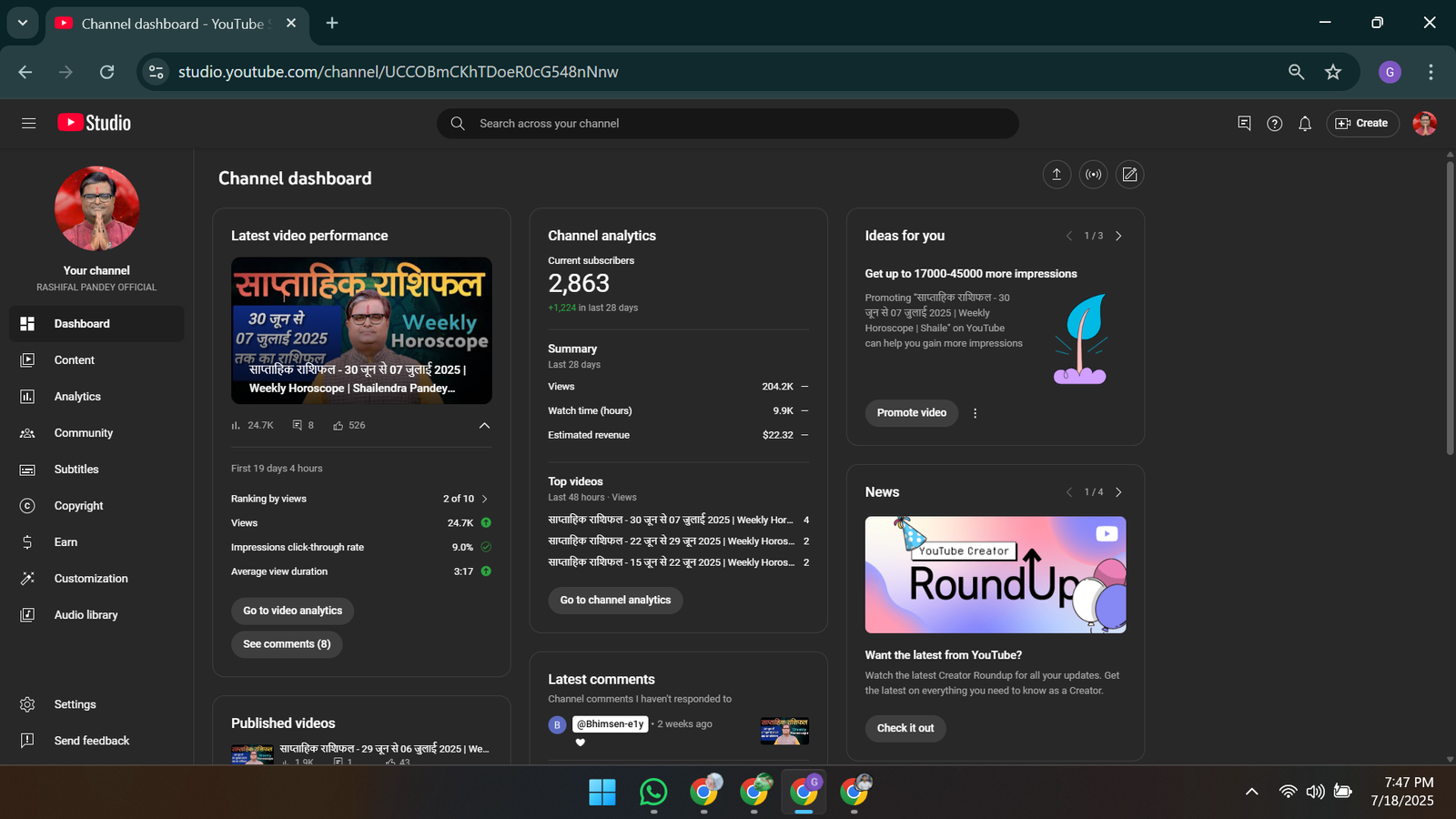This screenshot has width=1456, height=819.
Task: Open the comments notification icon in header
Action: tap(1244, 123)
